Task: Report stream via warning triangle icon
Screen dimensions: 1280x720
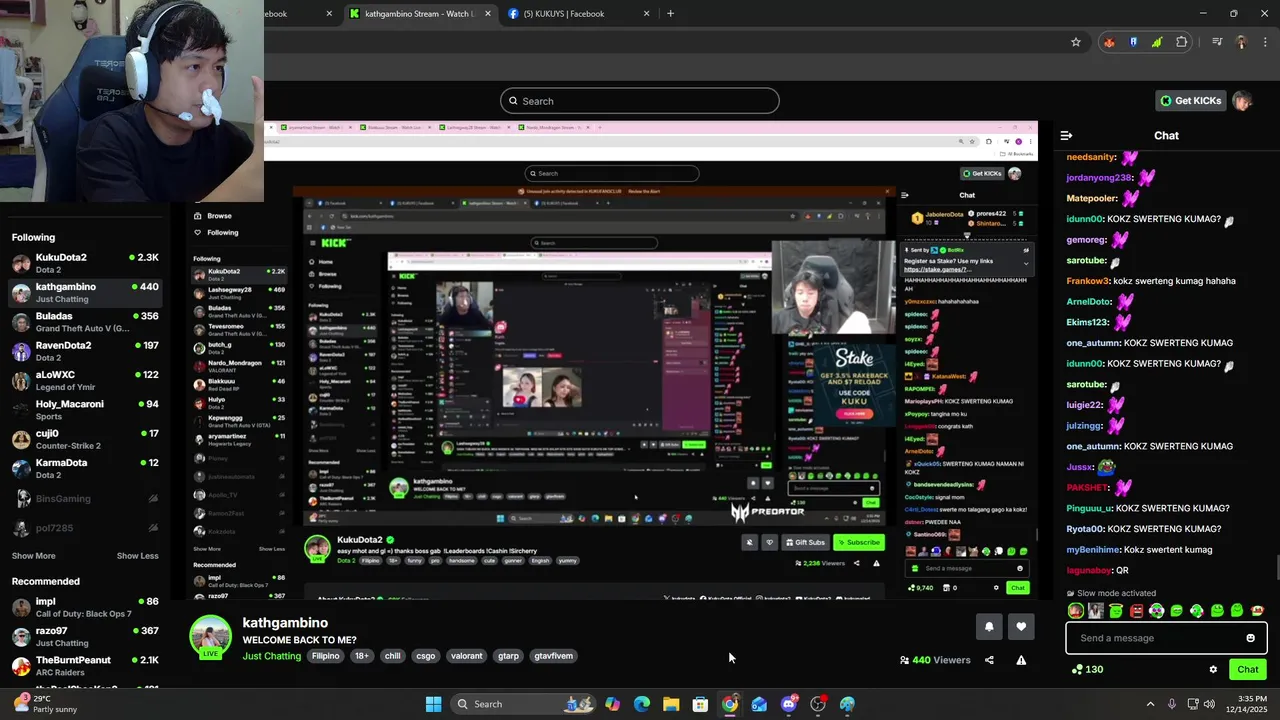Action: click(x=1021, y=660)
